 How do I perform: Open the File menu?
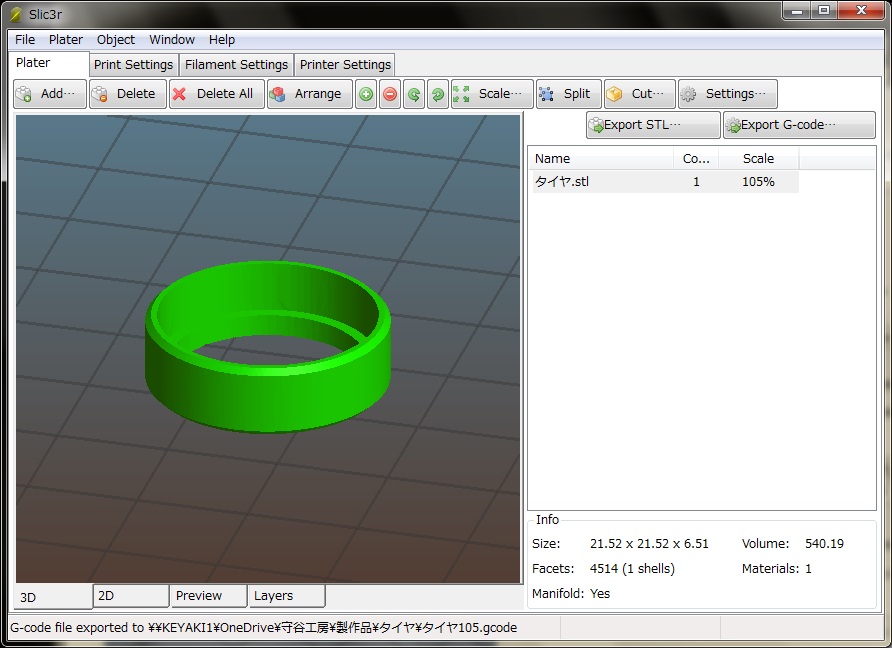(25, 40)
